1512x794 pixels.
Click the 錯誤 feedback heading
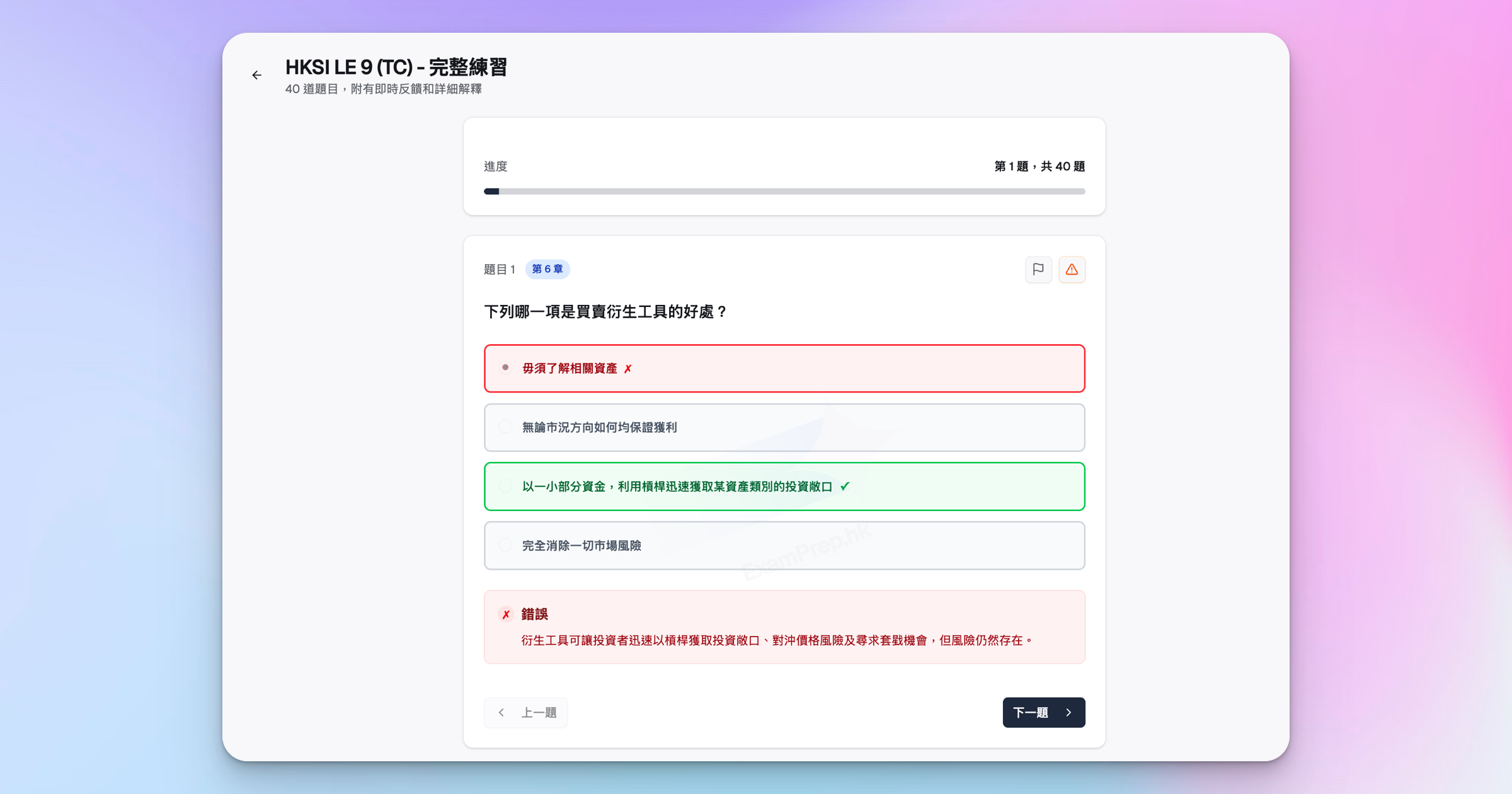pos(534,614)
